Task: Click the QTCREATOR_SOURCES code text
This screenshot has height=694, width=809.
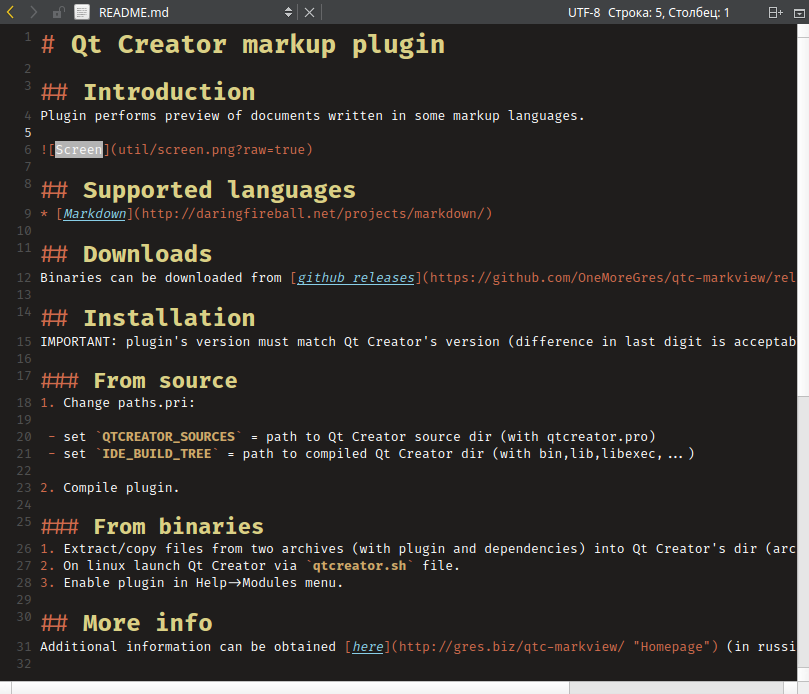Action: [x=169, y=437]
